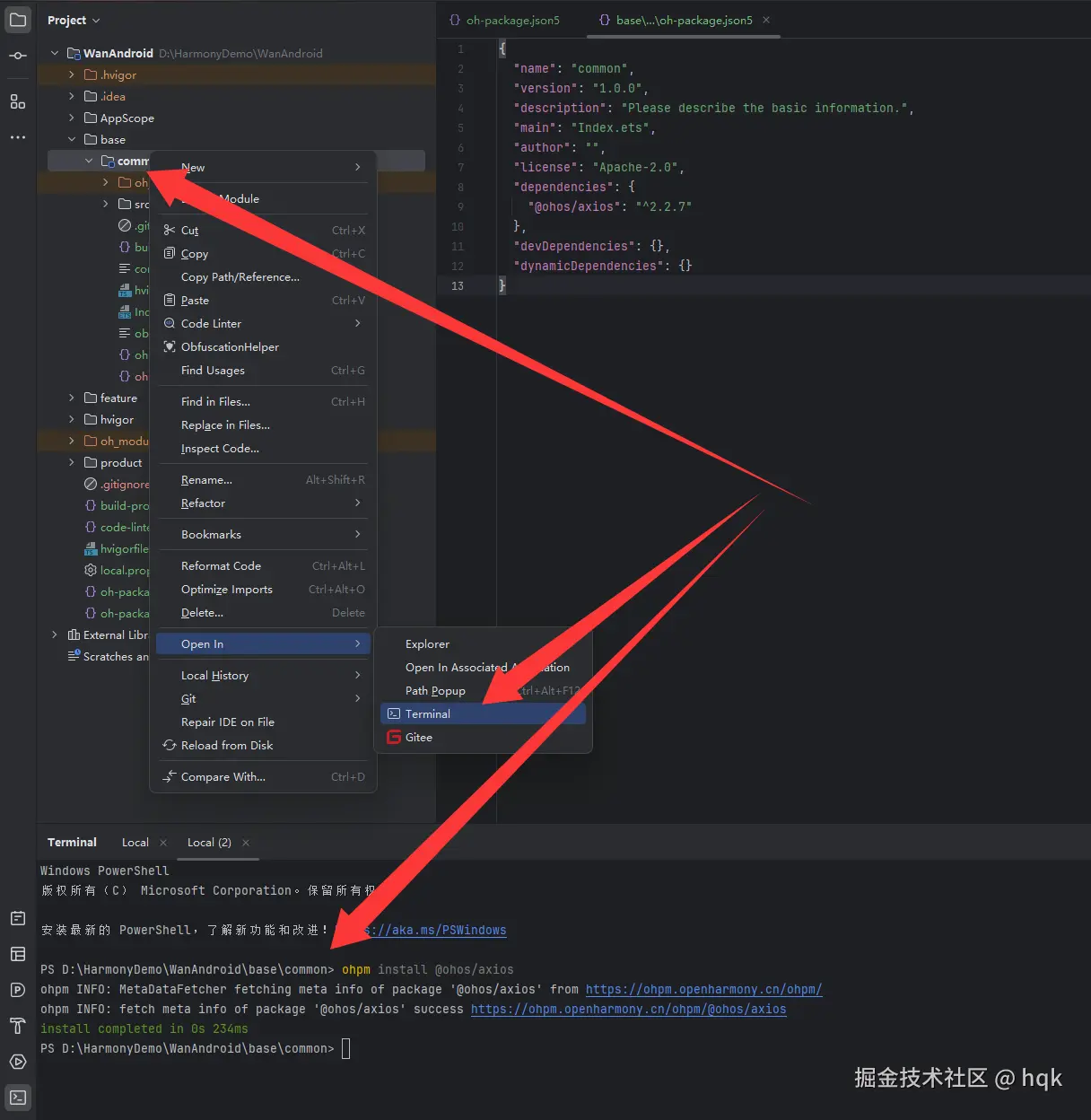Open the Log table sidebar icon

pos(18,954)
